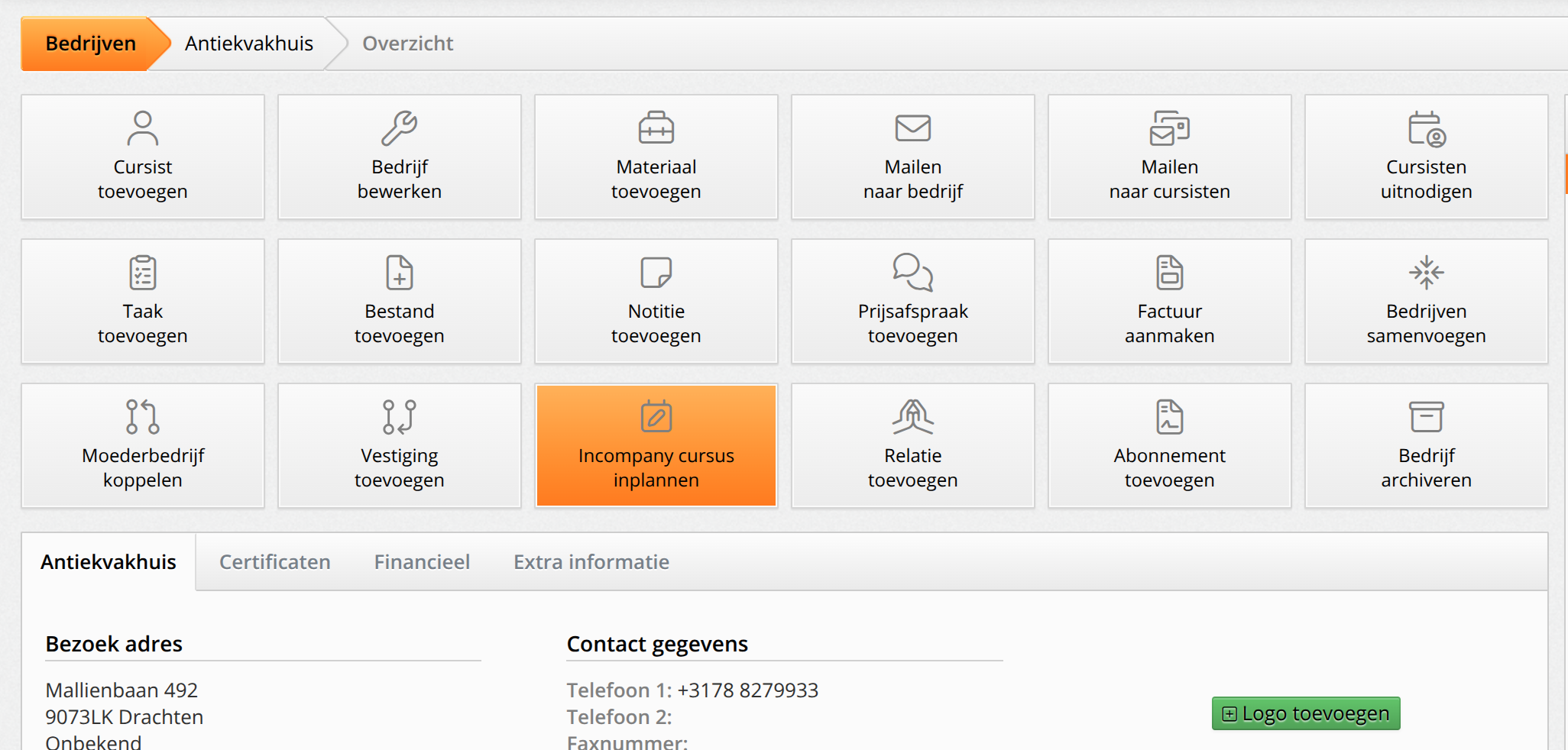Click the Relatie toevoegen hands icon
Image resolution: width=1568 pixels, height=750 pixels.
(913, 417)
